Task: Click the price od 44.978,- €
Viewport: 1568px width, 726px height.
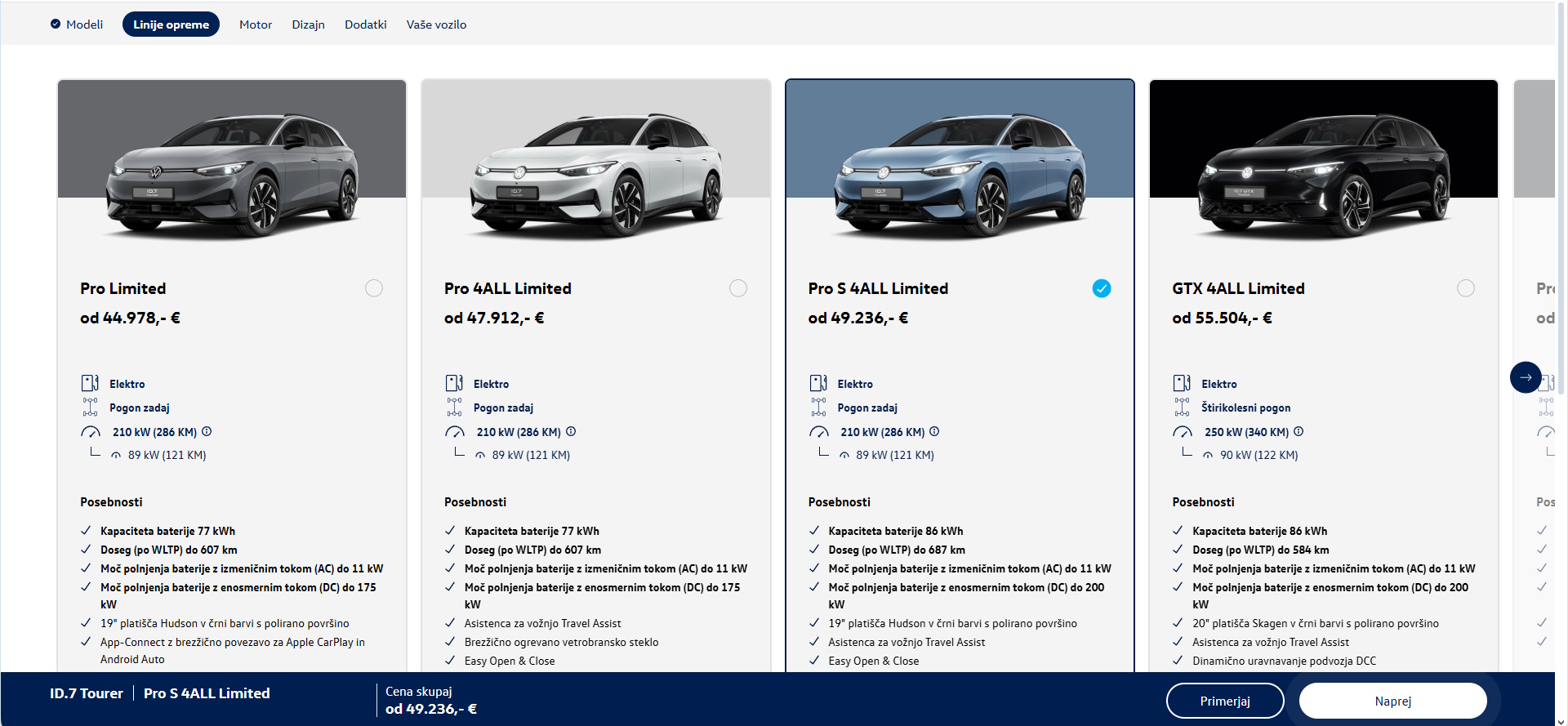Action: click(x=131, y=318)
